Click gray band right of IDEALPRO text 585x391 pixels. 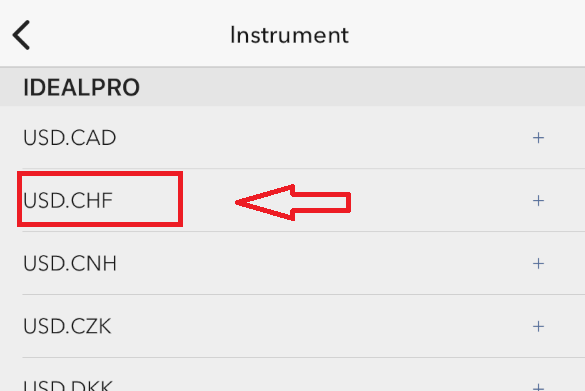click(x=362, y=87)
